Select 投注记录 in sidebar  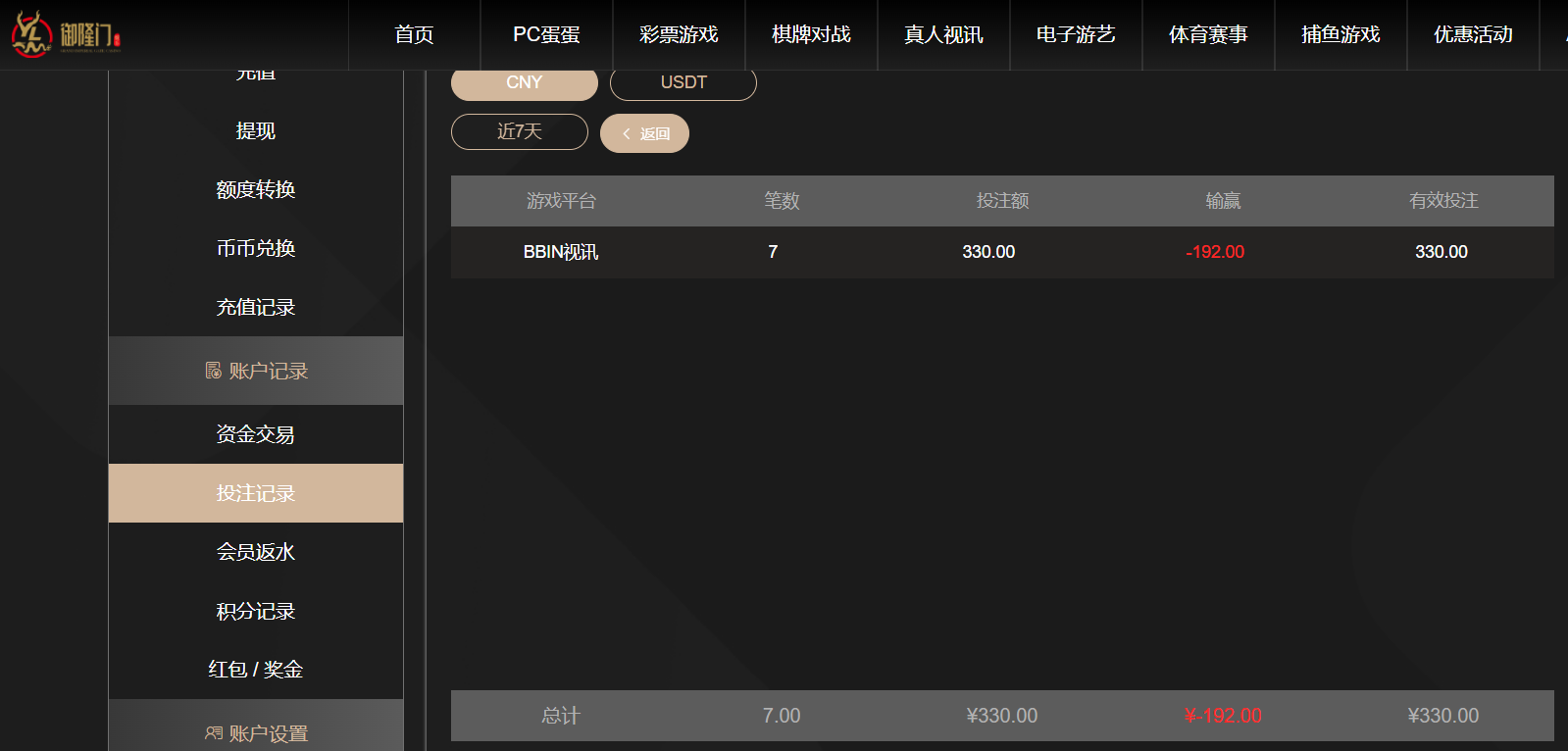click(256, 493)
